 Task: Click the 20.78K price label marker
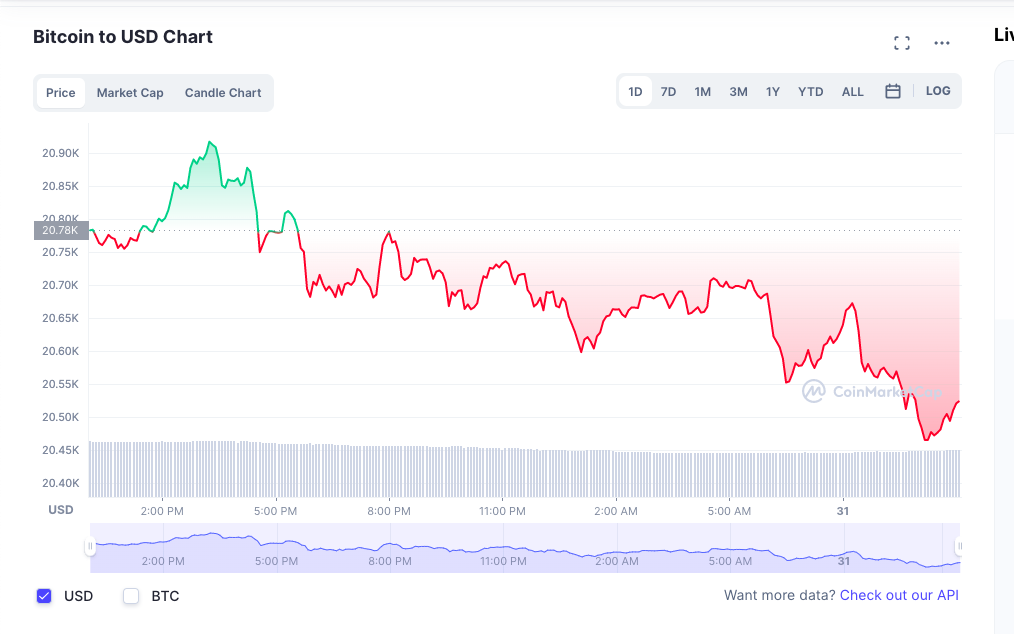tap(61, 230)
